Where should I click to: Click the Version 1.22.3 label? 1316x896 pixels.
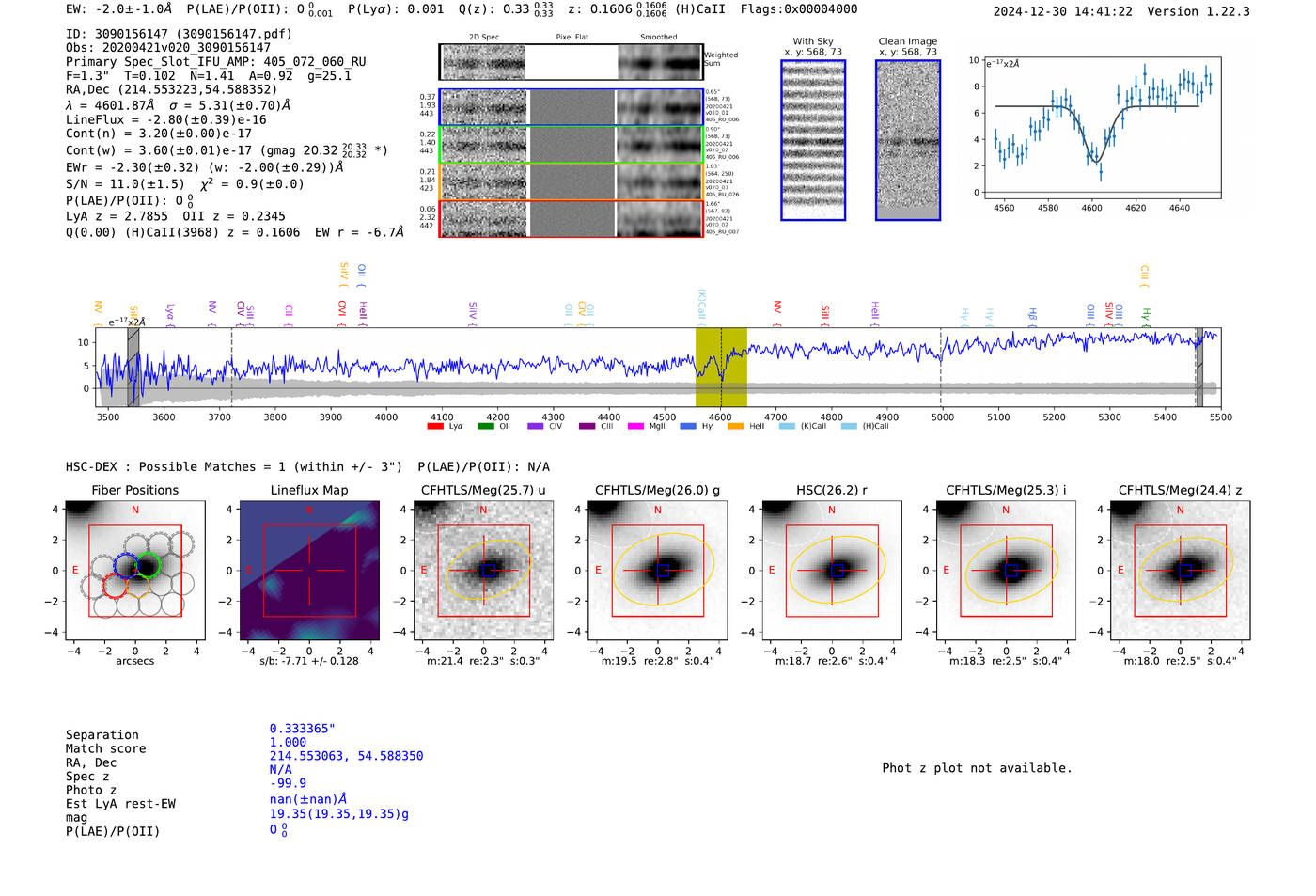[1198, 11]
